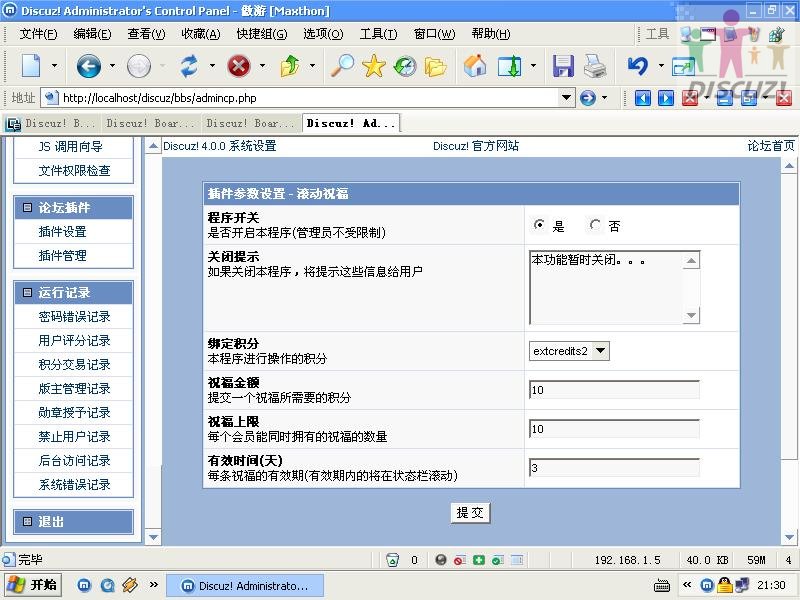Image resolution: width=800 pixels, height=600 pixels.
Task: Open favorites with the star icon
Action: pos(374,66)
